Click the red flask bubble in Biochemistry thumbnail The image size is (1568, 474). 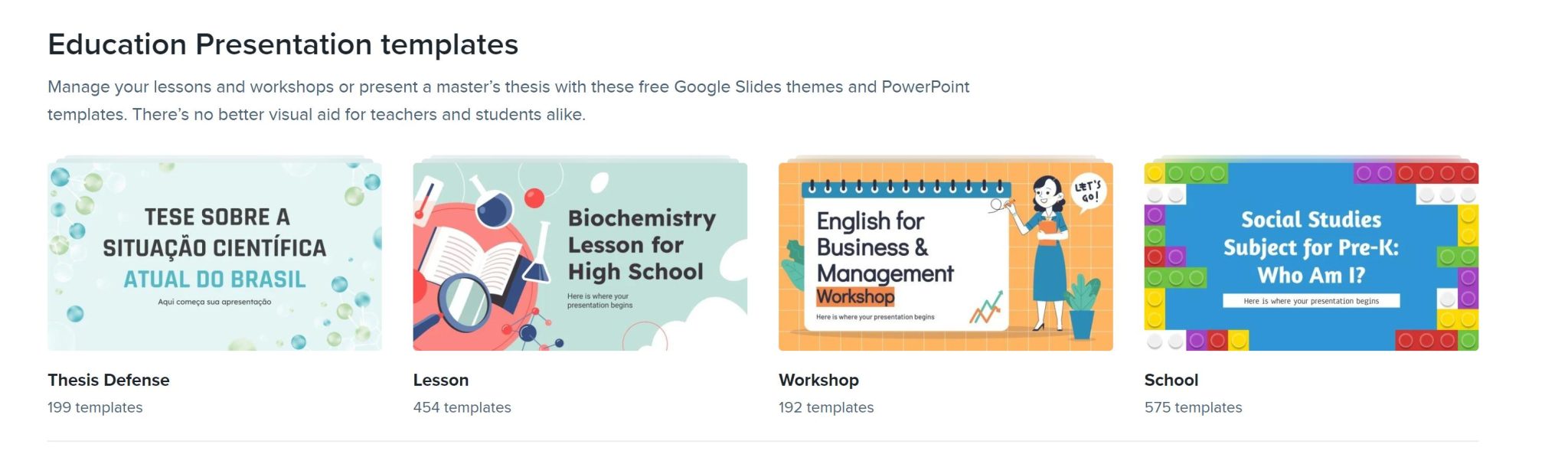[534, 198]
